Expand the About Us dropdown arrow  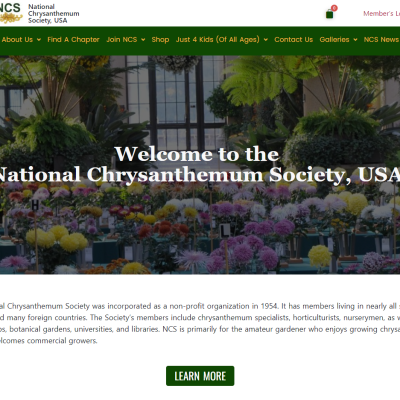[39, 40]
